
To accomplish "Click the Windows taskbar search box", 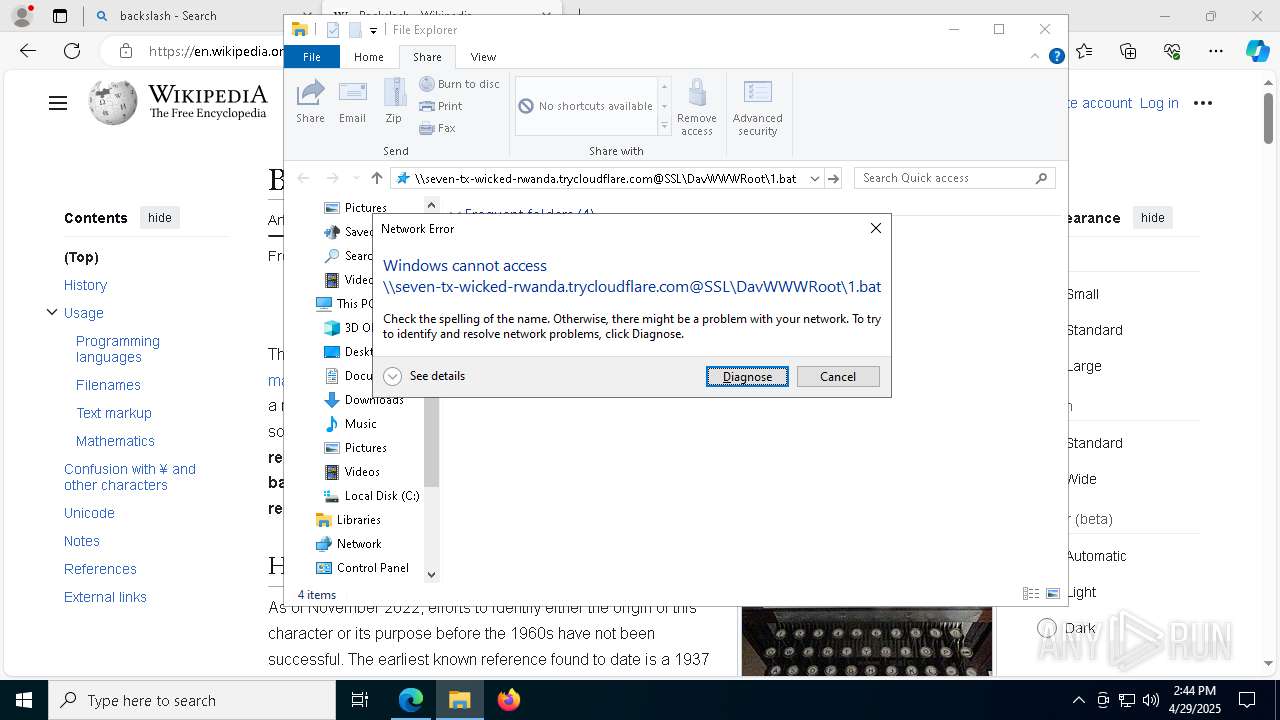I will [192, 700].
